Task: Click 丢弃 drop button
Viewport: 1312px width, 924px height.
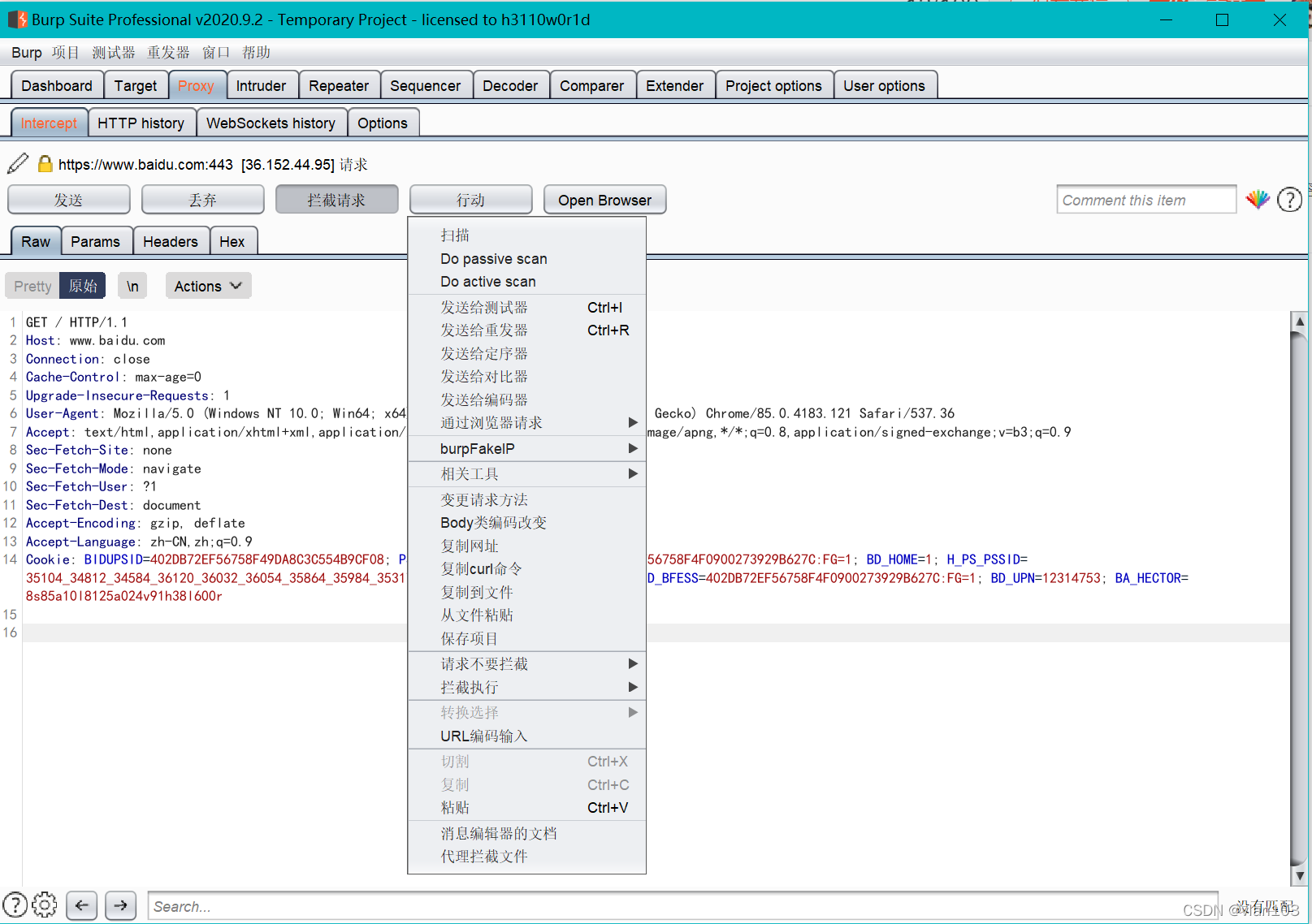Action: coord(203,200)
